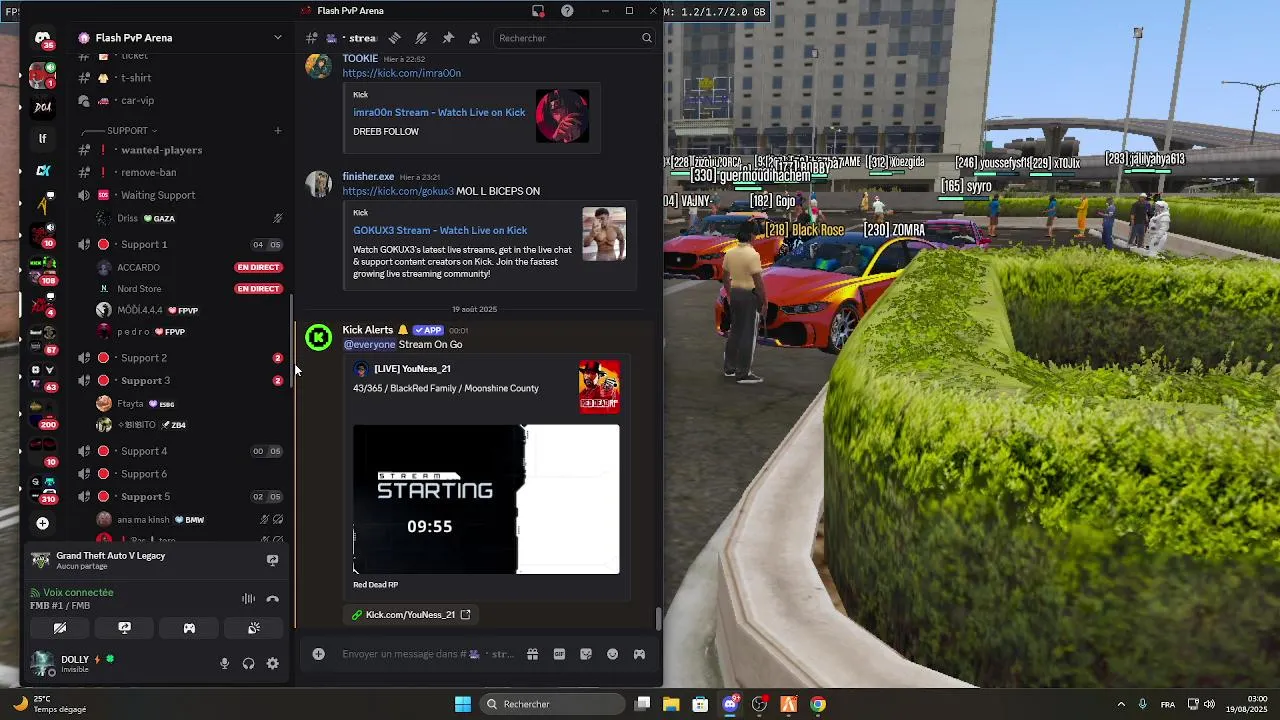Click Voix connectée status text
Viewport: 1280px width, 720px height.
(x=78, y=593)
